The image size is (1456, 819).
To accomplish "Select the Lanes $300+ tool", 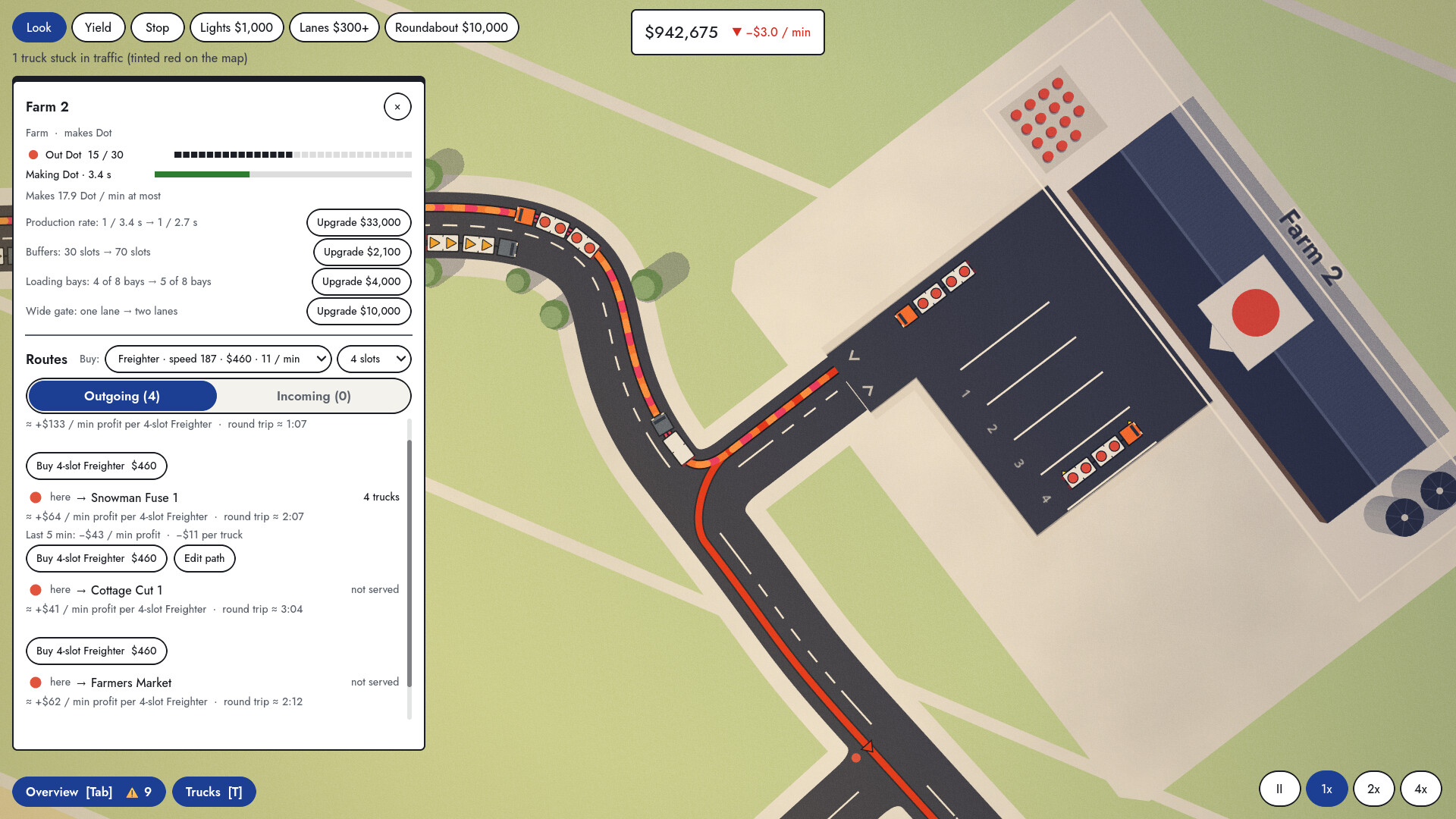I will 334,27.
